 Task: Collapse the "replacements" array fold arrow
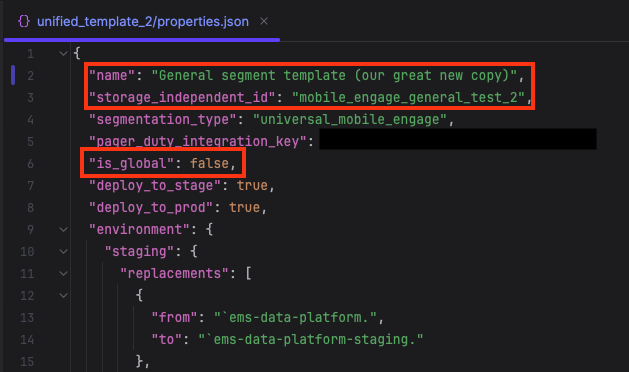click(x=63, y=274)
